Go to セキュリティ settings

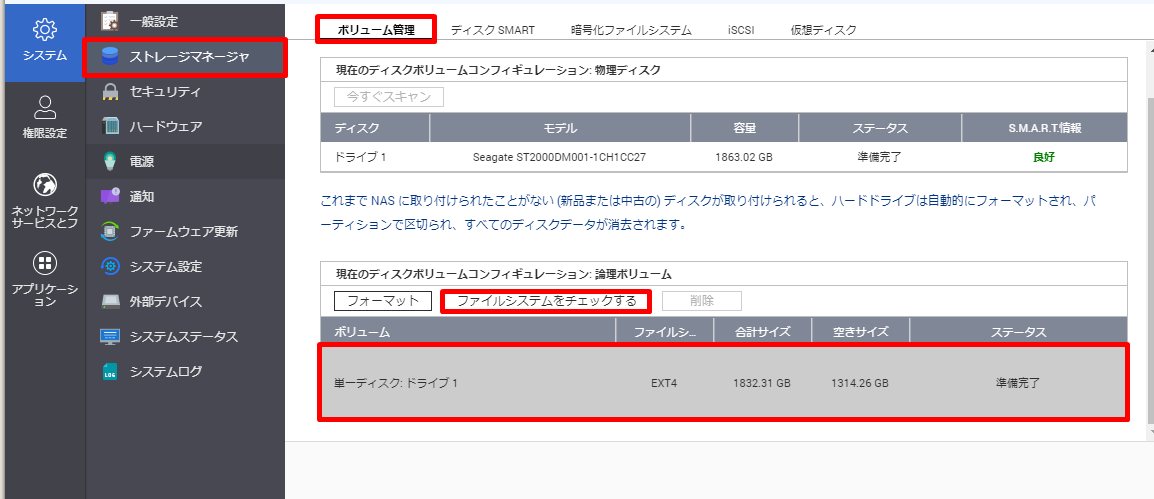pyautogui.click(x=185, y=91)
